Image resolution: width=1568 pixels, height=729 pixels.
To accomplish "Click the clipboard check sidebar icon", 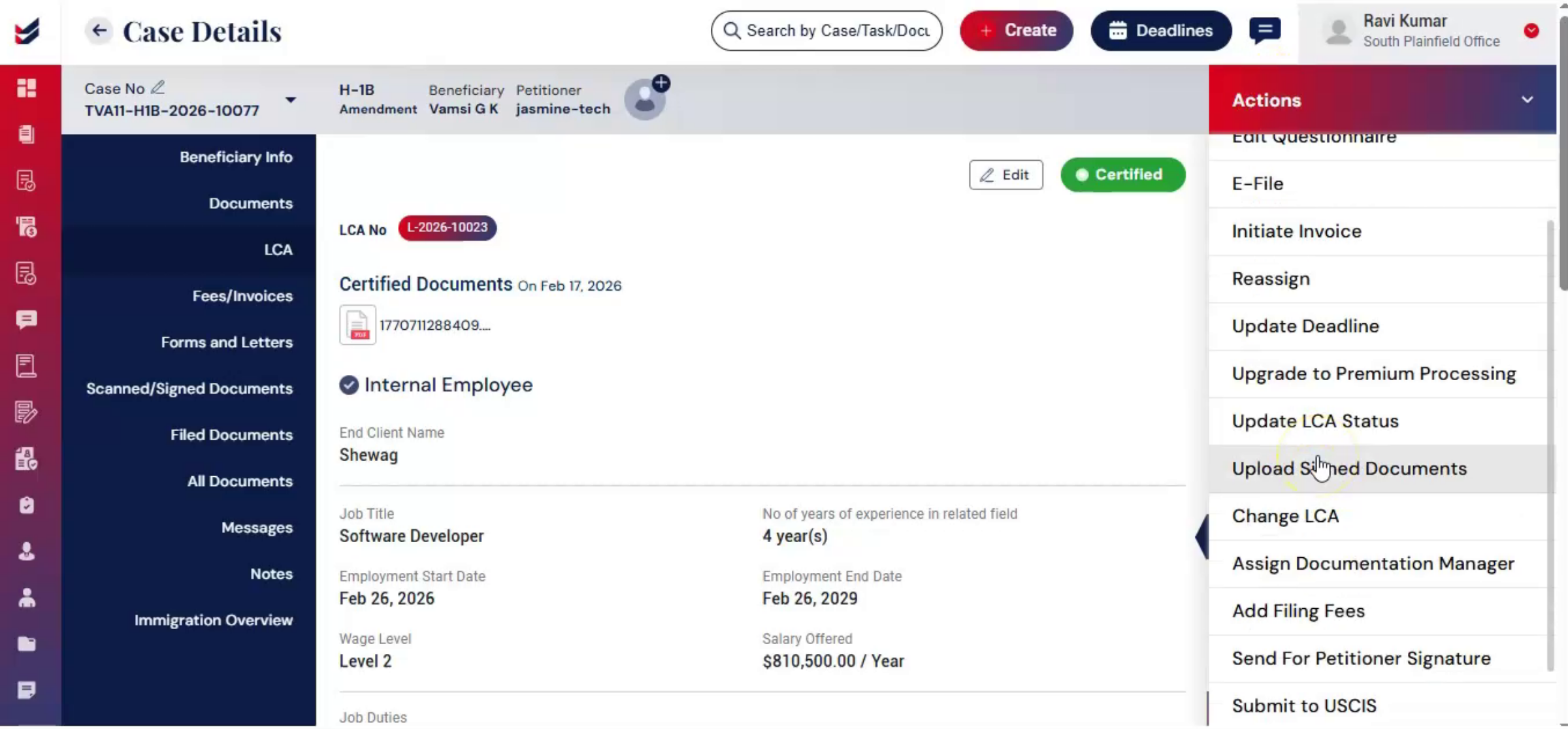I will (26, 505).
